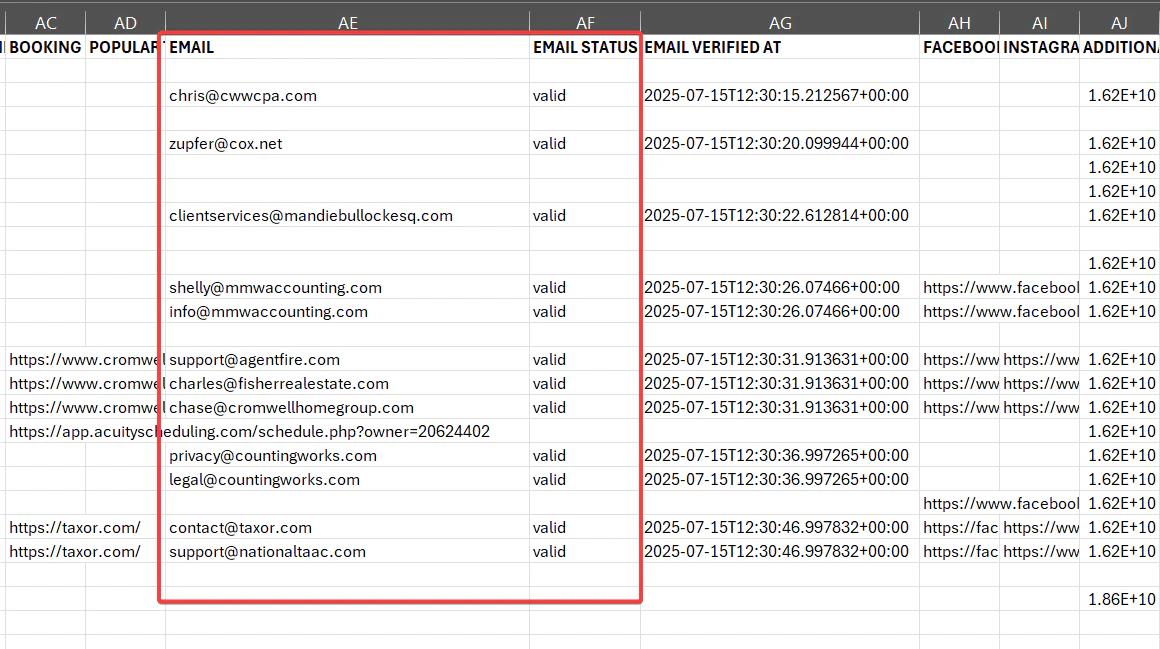The image size is (1160, 649).
Task: Select timestamp 2025-07-15T12:30:15.212567+00:00
Action: coord(780,95)
